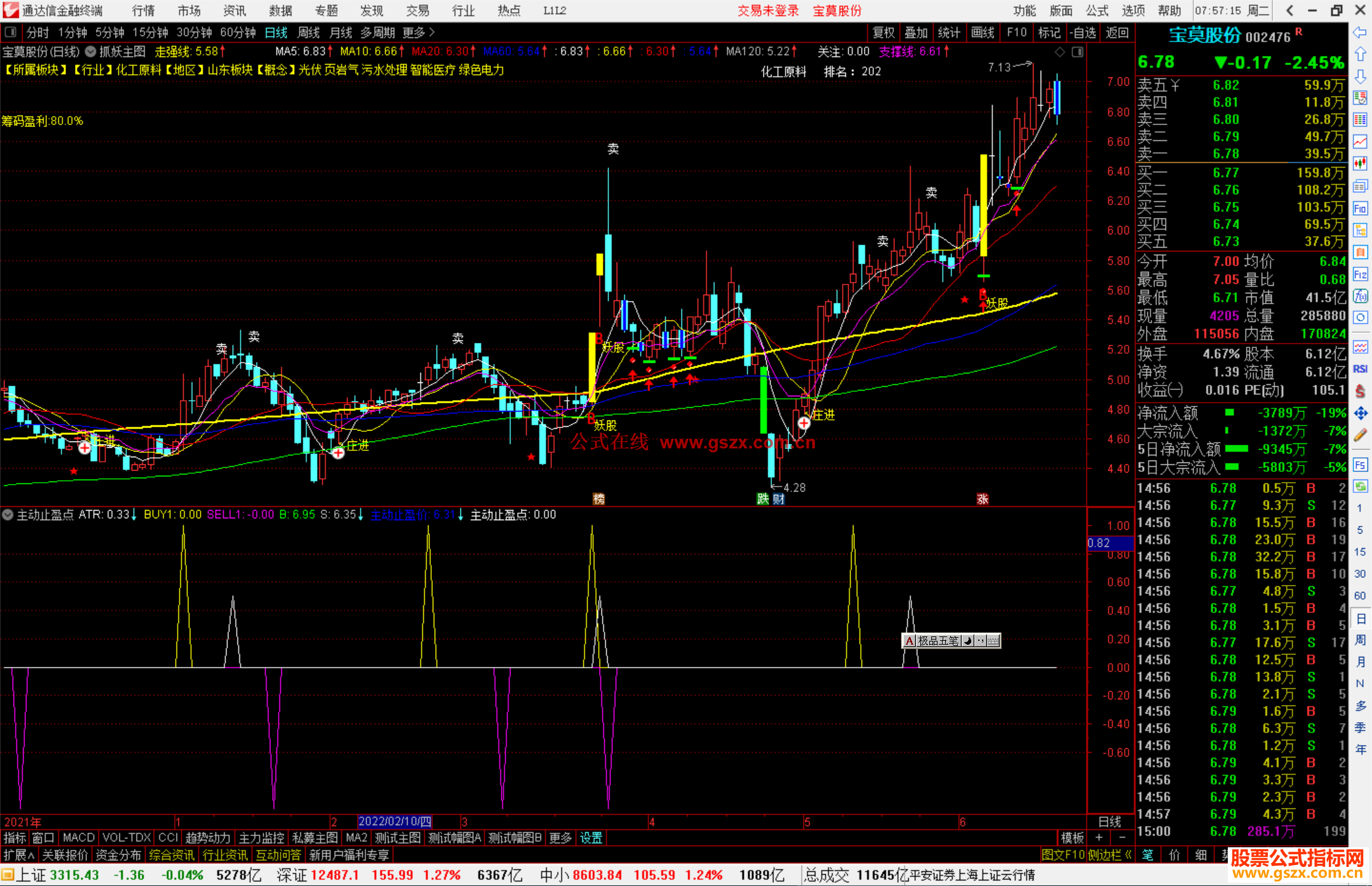Click the 2022/02/10 date marker on the time axis

click(x=394, y=821)
